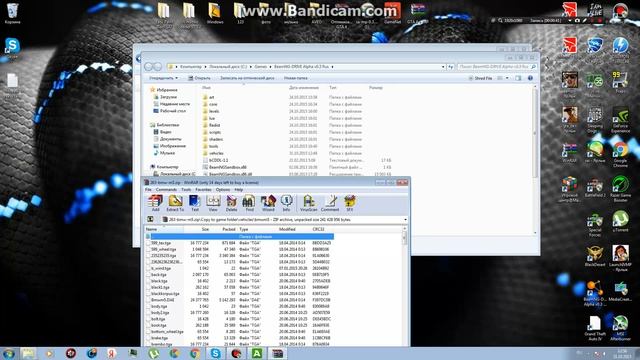Select Computer in Explorer navigation pane
Screen dimensions: 640x360
tap(164, 167)
